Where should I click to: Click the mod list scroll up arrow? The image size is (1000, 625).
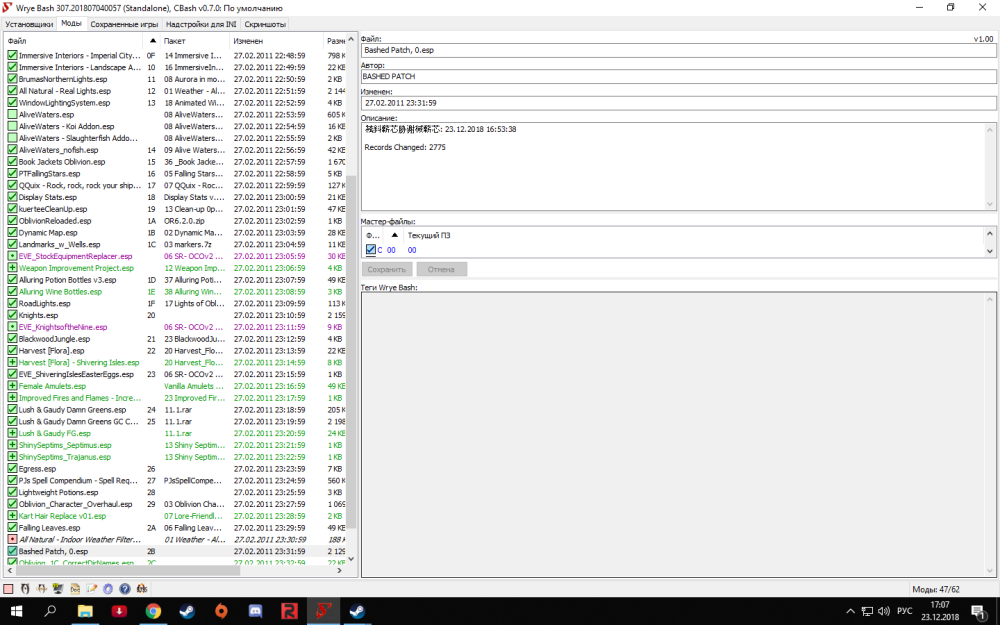[x=351, y=40]
